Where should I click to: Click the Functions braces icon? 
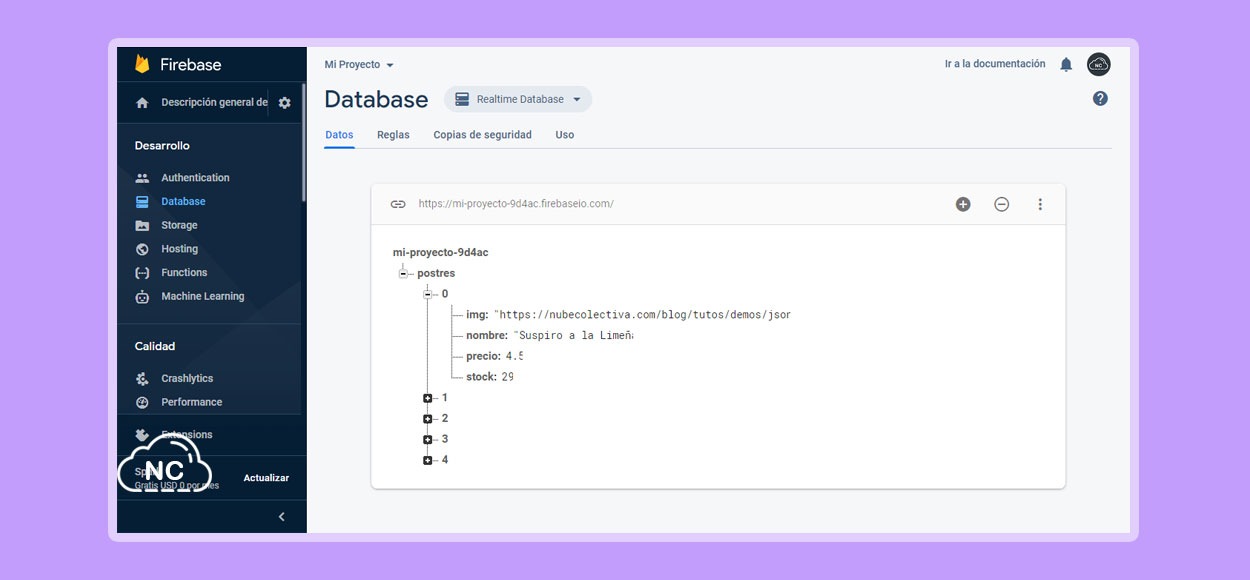tap(142, 273)
